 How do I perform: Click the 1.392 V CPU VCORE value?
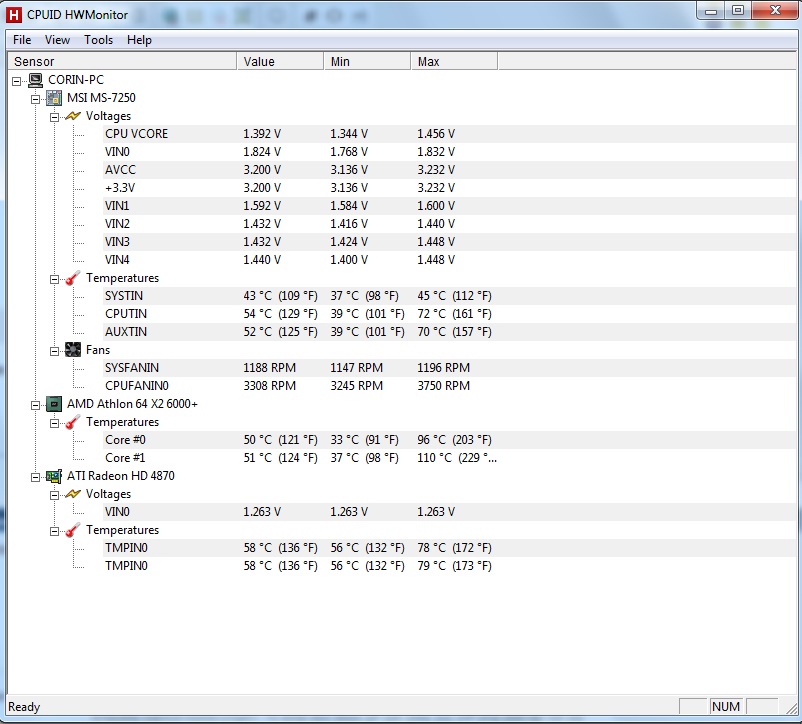pyautogui.click(x=262, y=134)
